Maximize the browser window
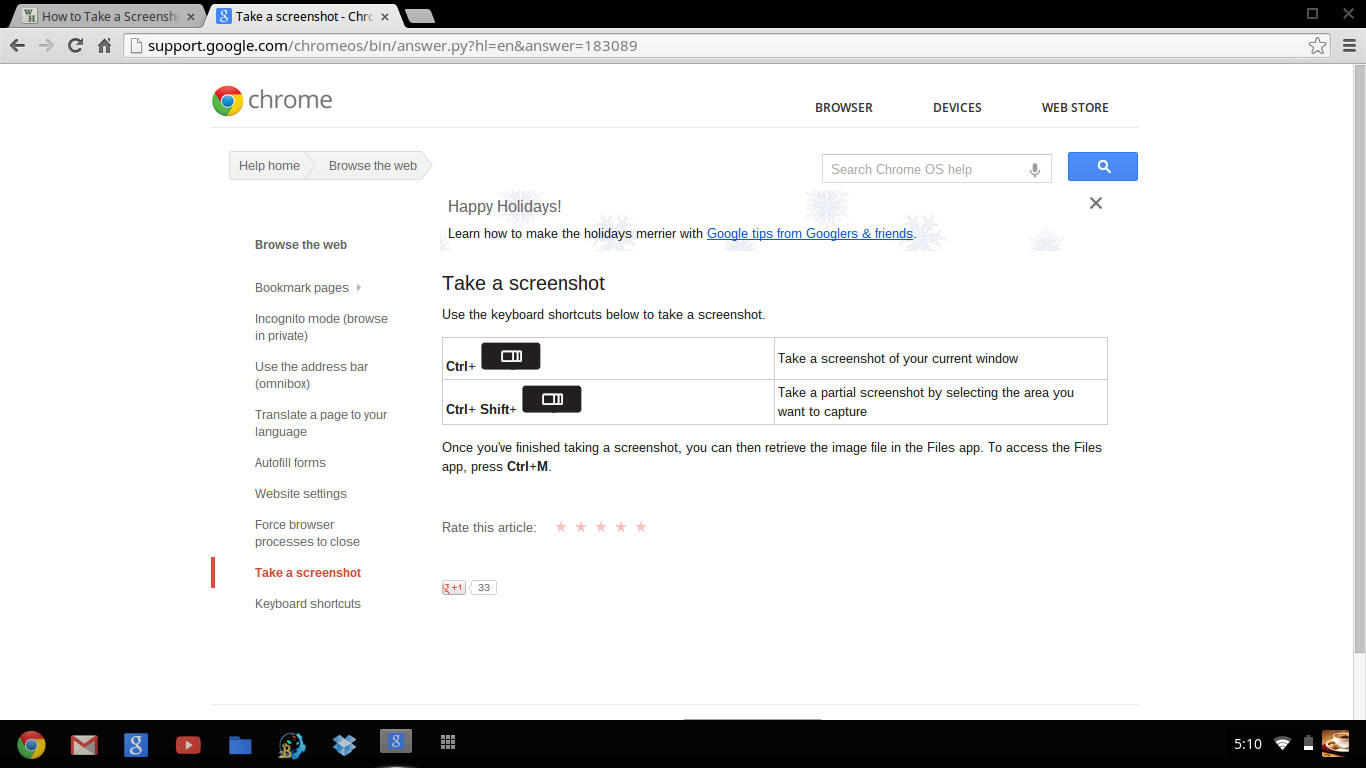This screenshot has width=1366, height=768. (1313, 13)
